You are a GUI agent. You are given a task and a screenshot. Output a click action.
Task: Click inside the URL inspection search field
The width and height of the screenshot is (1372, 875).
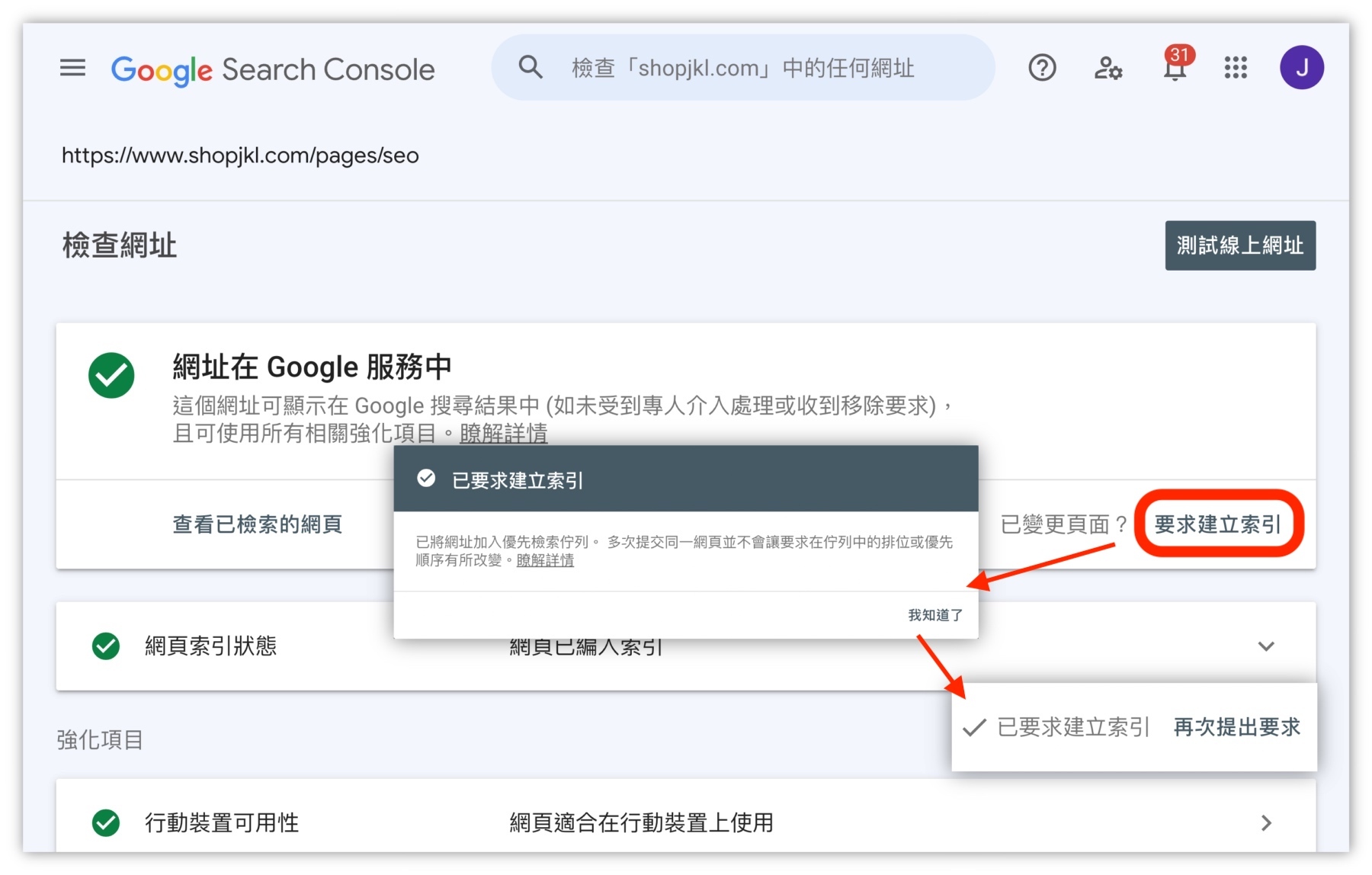pos(743,68)
